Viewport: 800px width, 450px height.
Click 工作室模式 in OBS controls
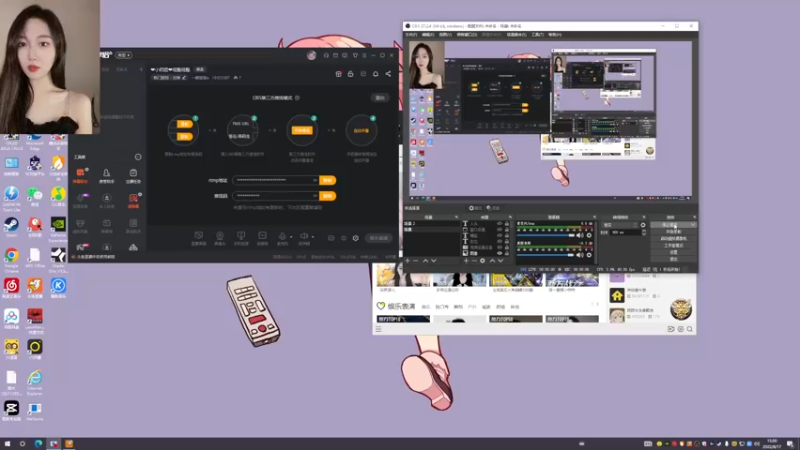click(x=673, y=245)
